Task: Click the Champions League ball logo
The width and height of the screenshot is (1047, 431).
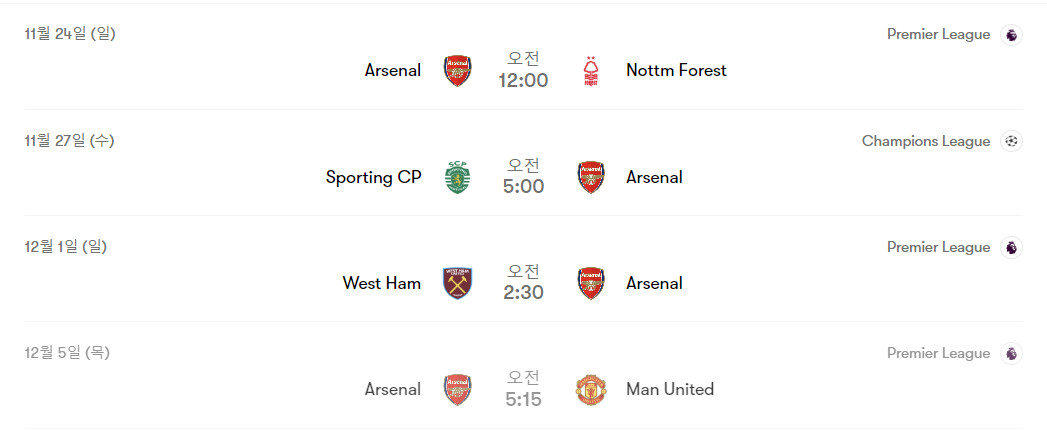Action: [x=1012, y=141]
